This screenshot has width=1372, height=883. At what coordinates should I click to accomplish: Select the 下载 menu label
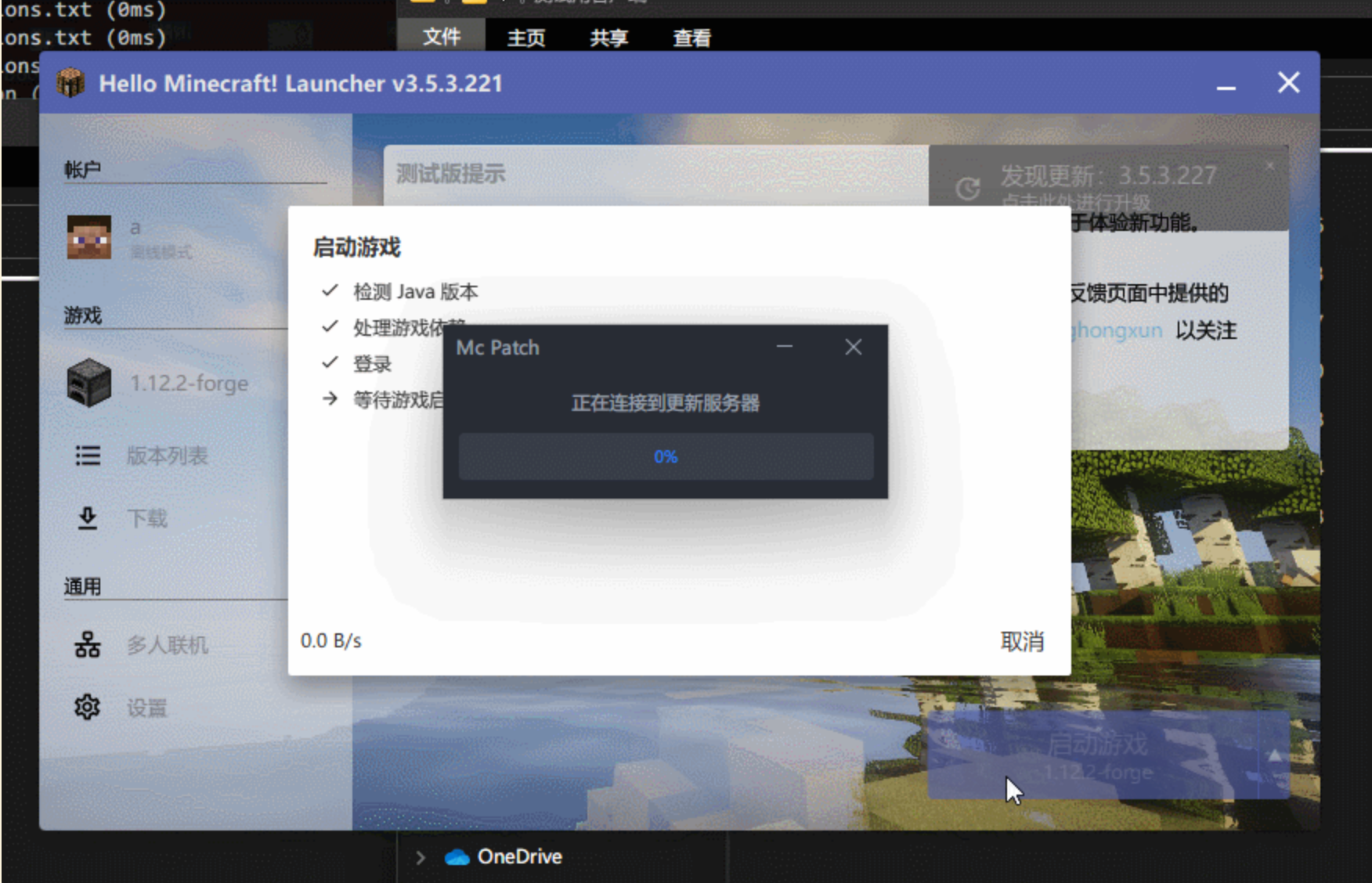click(x=147, y=518)
